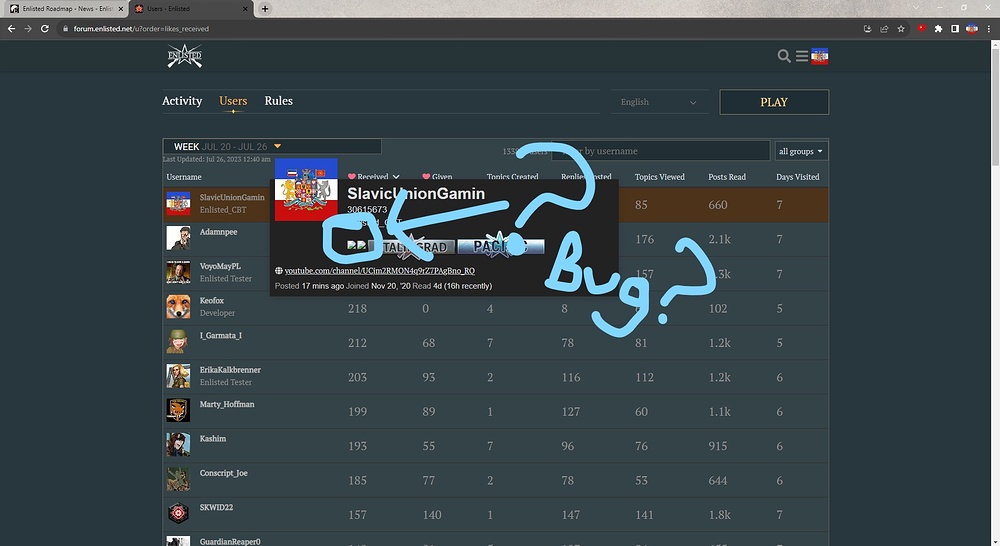
Task: Click the filter by username field
Action: tap(660, 151)
